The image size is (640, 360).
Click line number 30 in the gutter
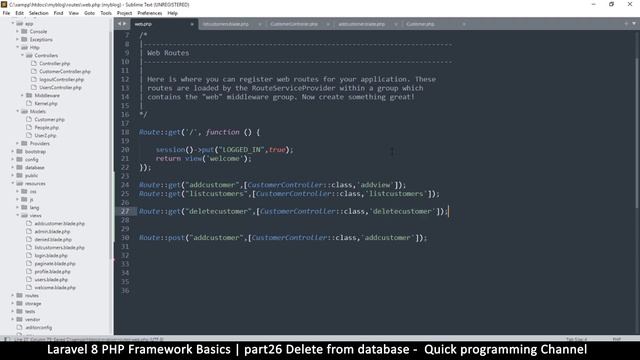(x=125, y=238)
